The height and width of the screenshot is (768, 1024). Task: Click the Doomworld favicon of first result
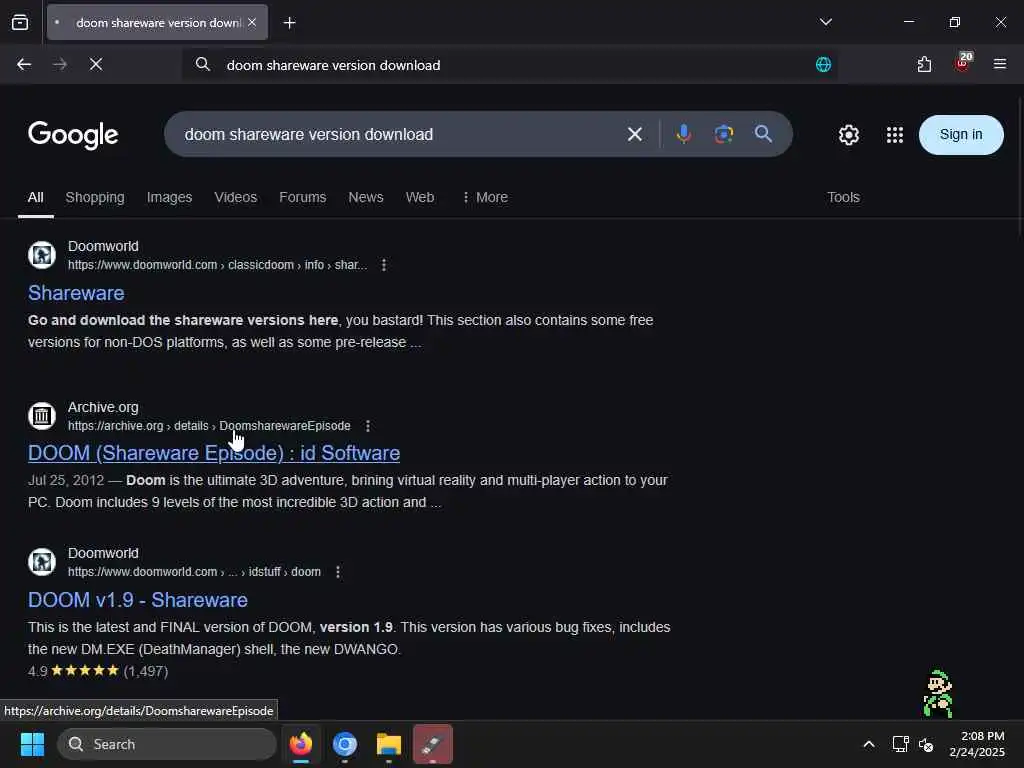(42, 255)
